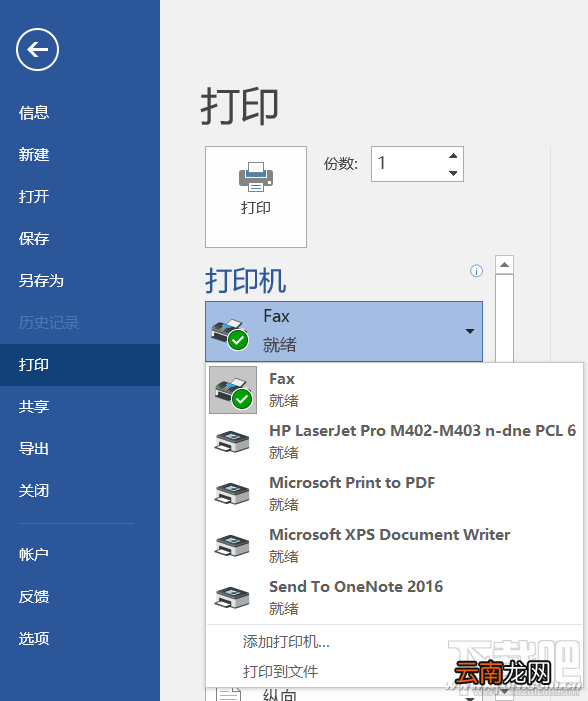This screenshot has width=588, height=701.
Task: Choose 保存 in the sidebar
Action: 34,239
